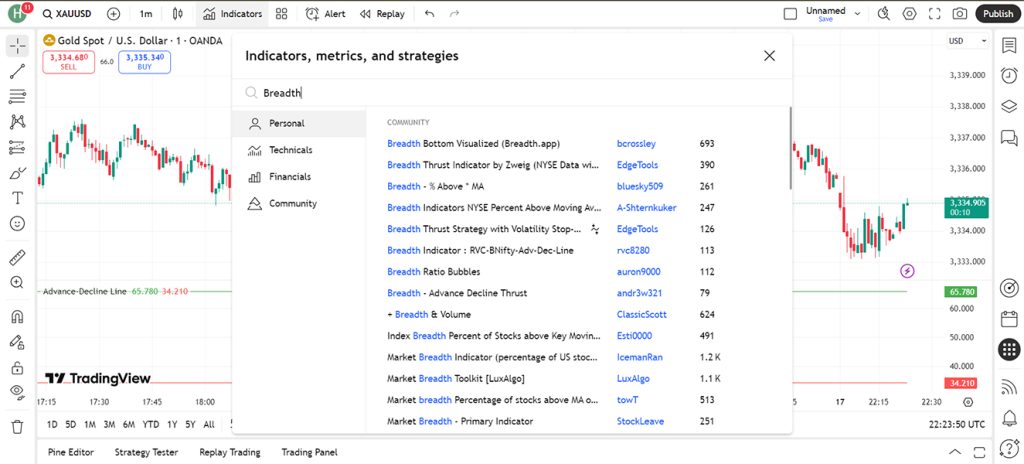
Task: Open the Alerts clock icon in right sidebar
Action: click(1009, 75)
